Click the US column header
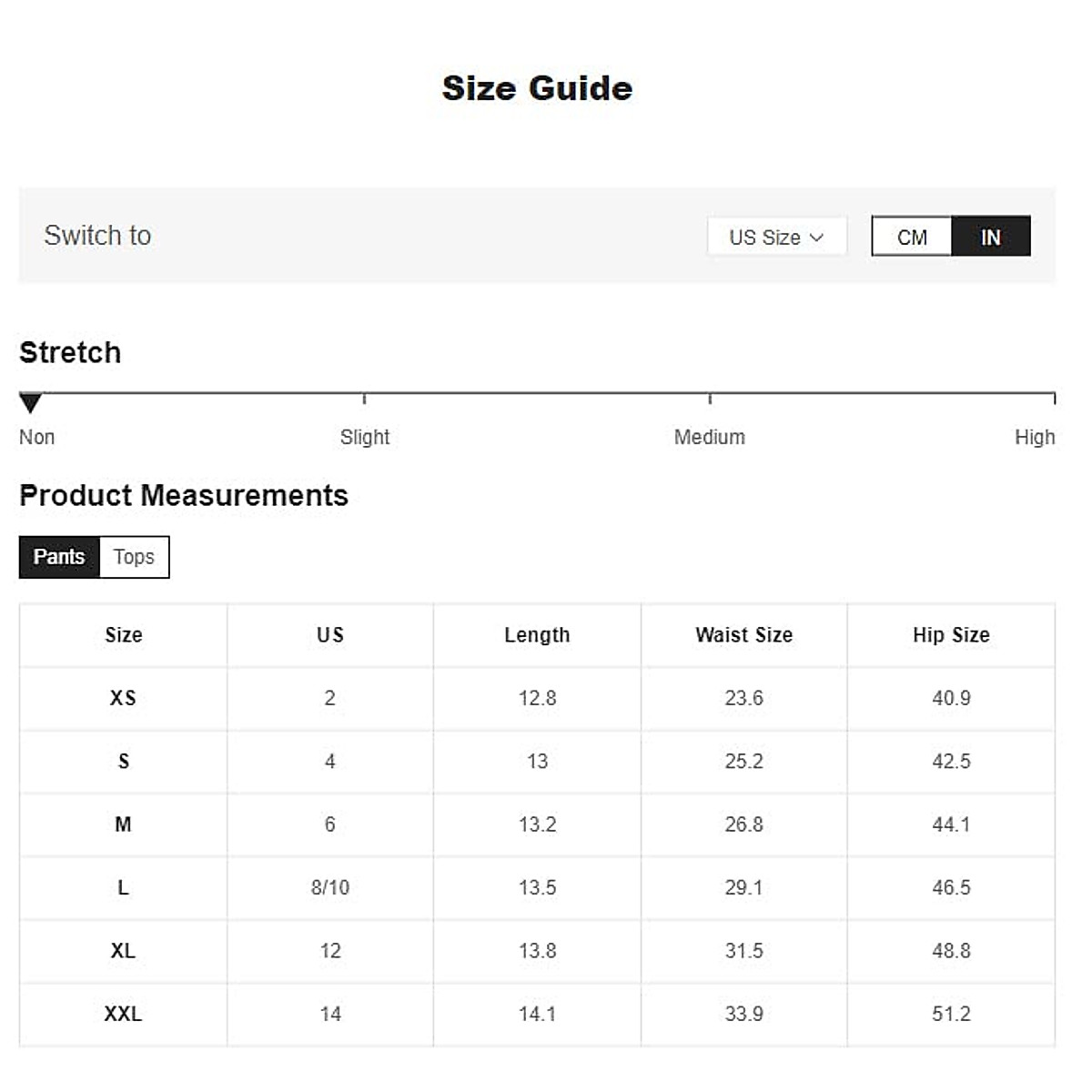 tap(330, 635)
